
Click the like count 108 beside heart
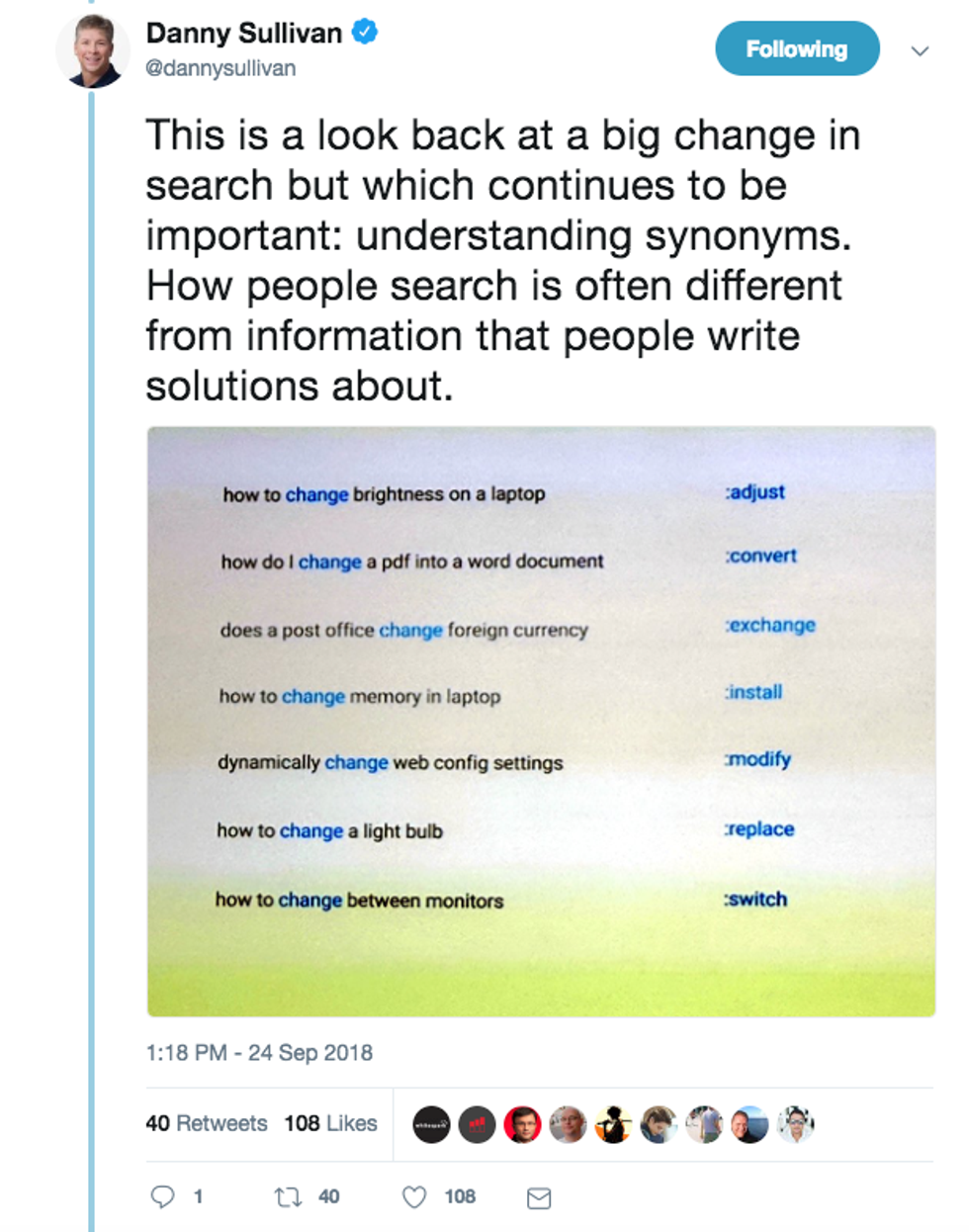[460, 1197]
